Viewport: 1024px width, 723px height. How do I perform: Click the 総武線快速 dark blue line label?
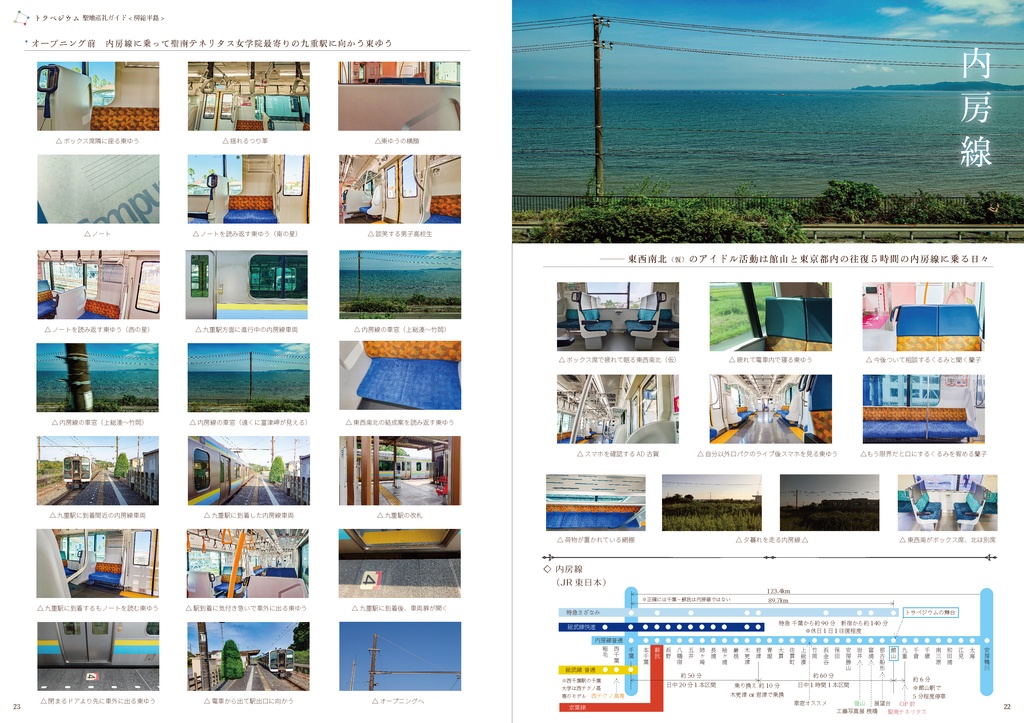tap(581, 628)
